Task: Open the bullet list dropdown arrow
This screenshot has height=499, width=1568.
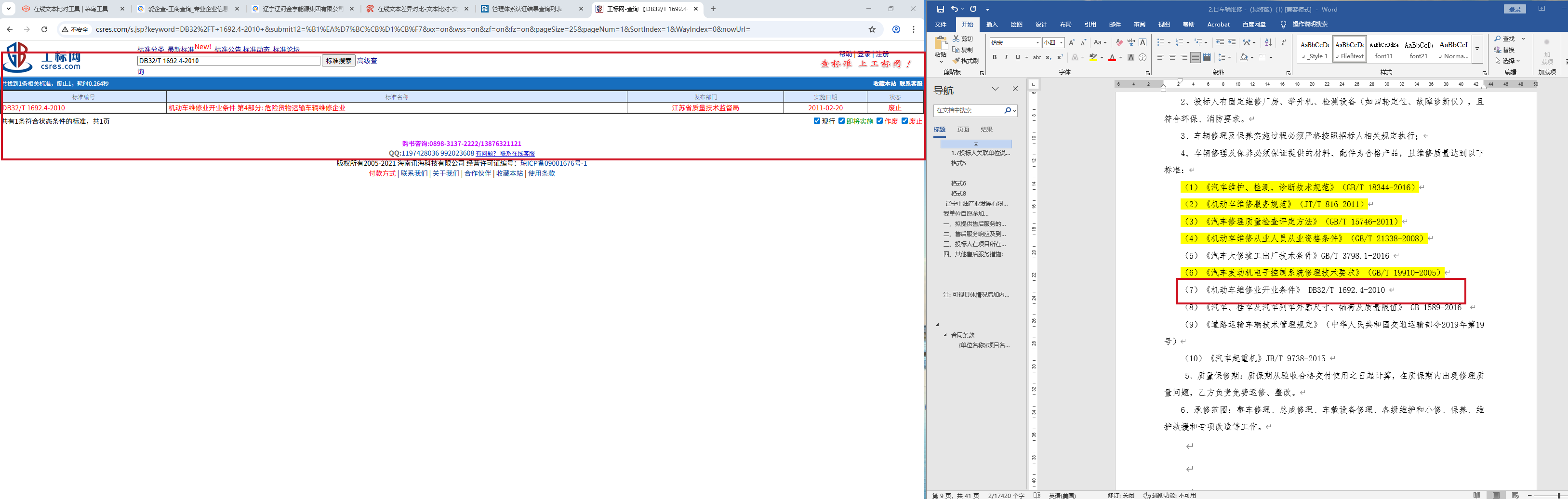Action: coord(1170,42)
